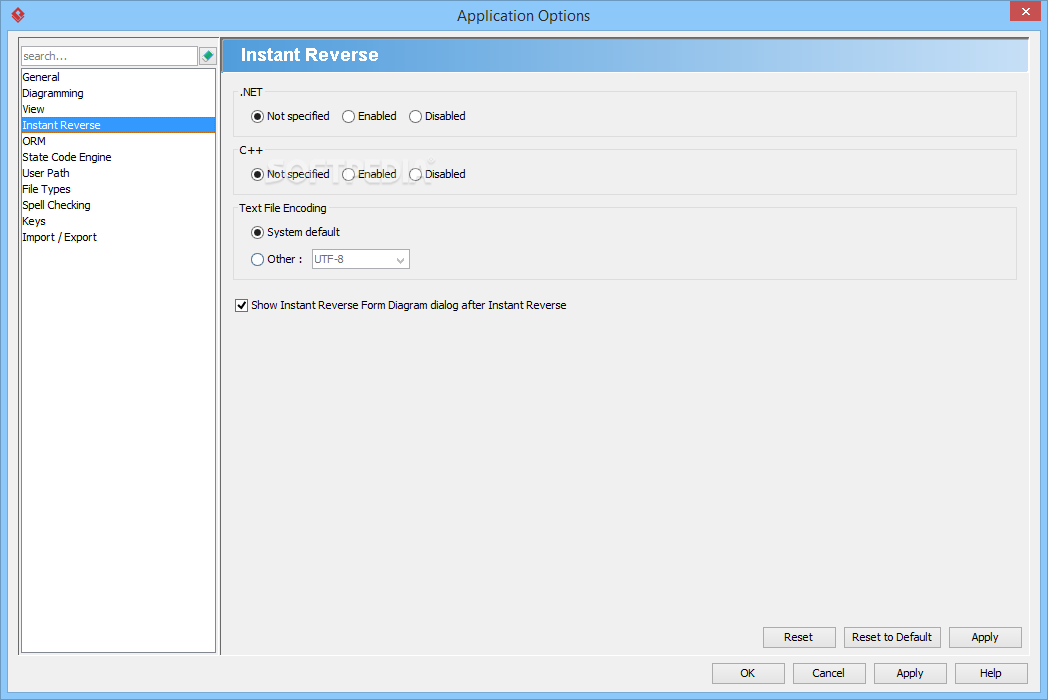This screenshot has width=1048, height=700.
Task: Open the File Types options
Action: [118, 189]
